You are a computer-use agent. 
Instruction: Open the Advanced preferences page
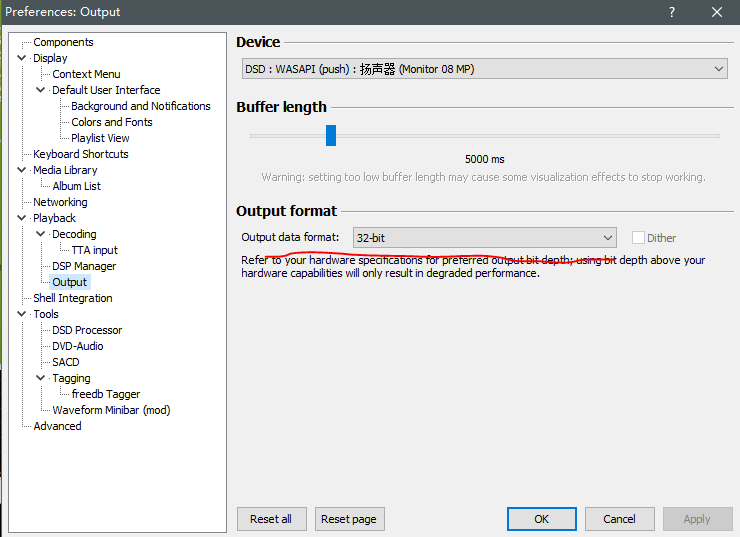coord(57,426)
